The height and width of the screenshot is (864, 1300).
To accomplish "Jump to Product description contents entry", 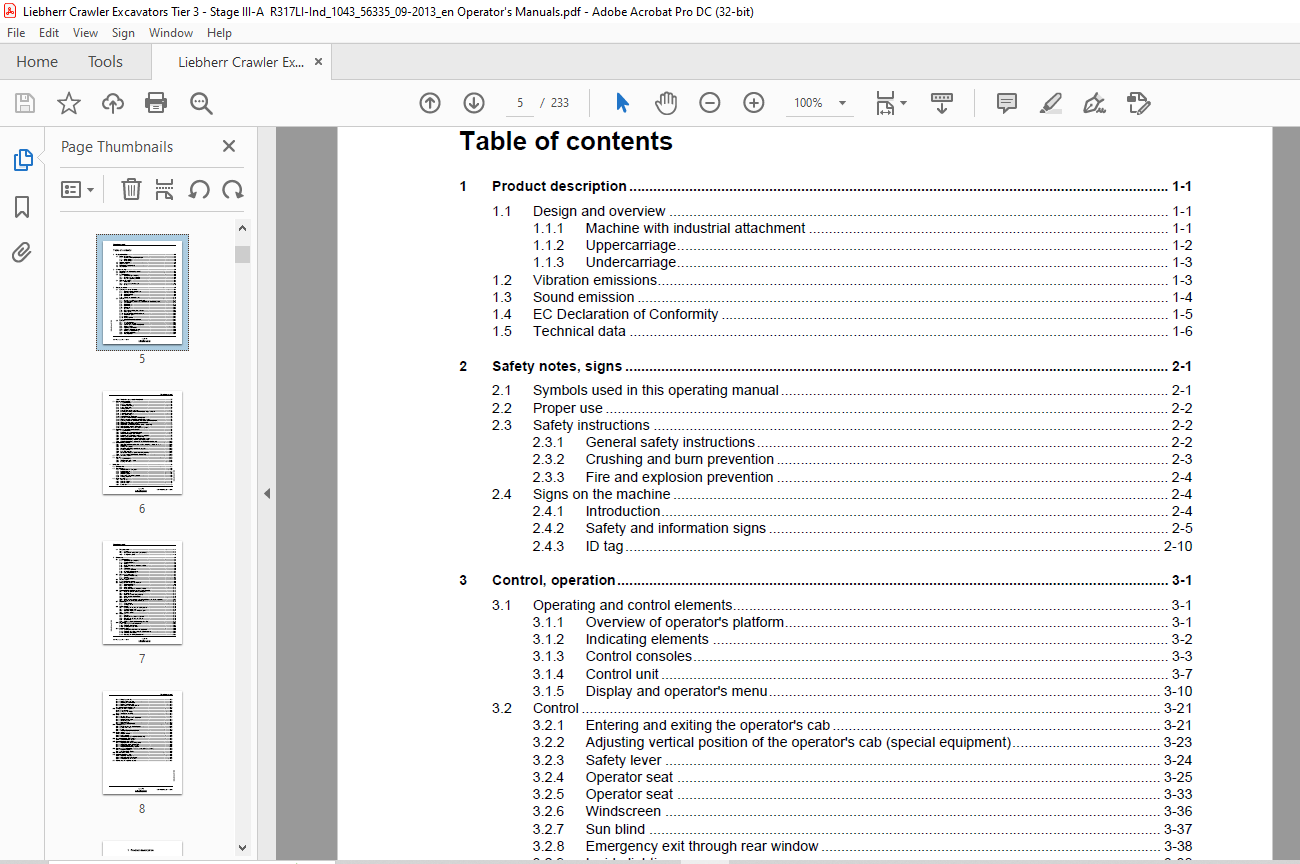I will point(825,186).
